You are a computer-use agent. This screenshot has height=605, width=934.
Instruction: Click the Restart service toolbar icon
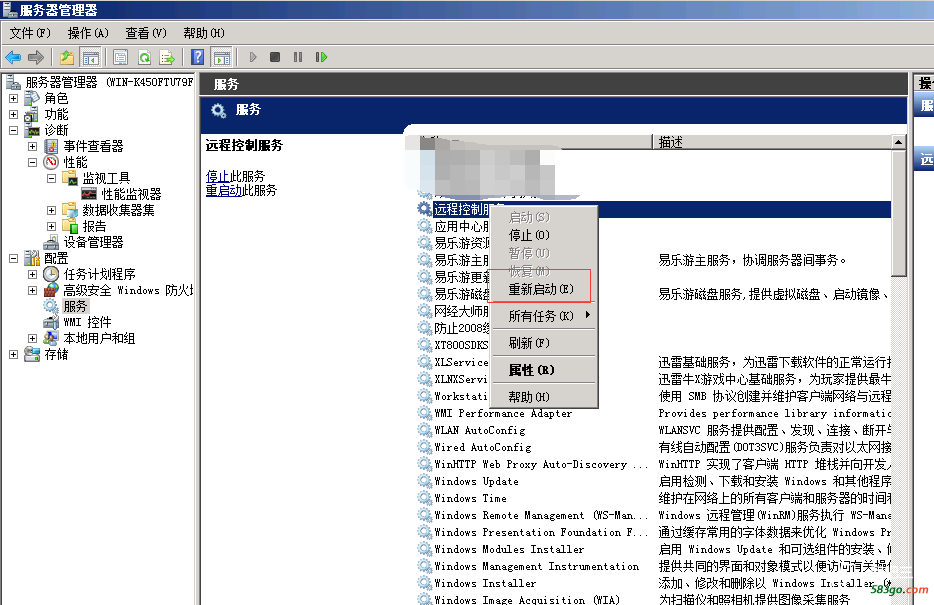321,57
